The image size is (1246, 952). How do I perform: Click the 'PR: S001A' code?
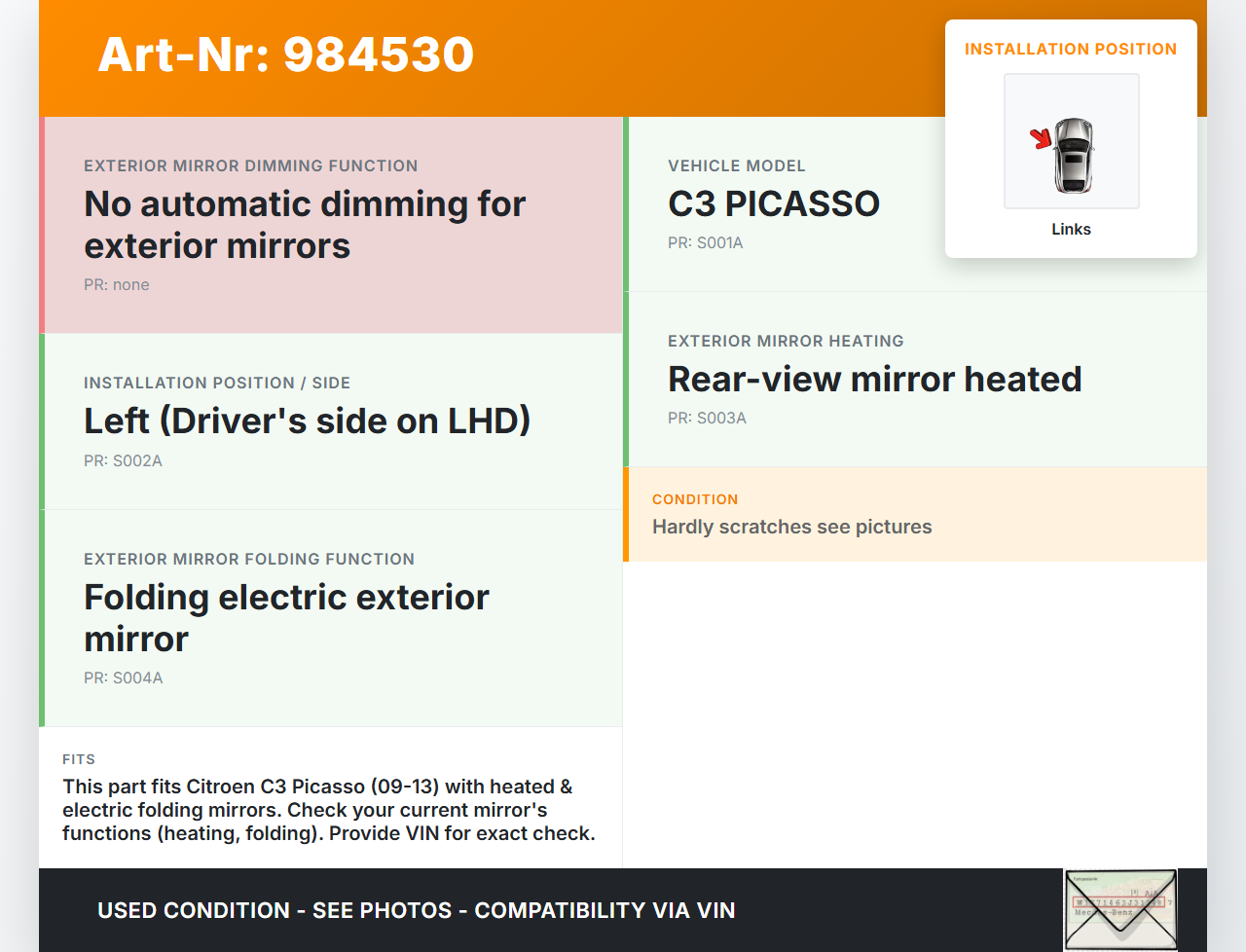705,243
